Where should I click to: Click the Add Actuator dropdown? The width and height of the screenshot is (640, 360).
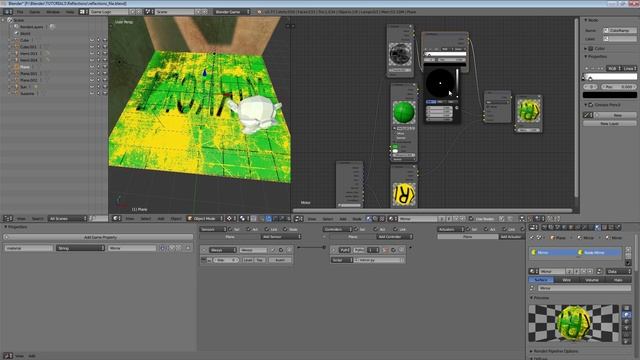click(511, 237)
